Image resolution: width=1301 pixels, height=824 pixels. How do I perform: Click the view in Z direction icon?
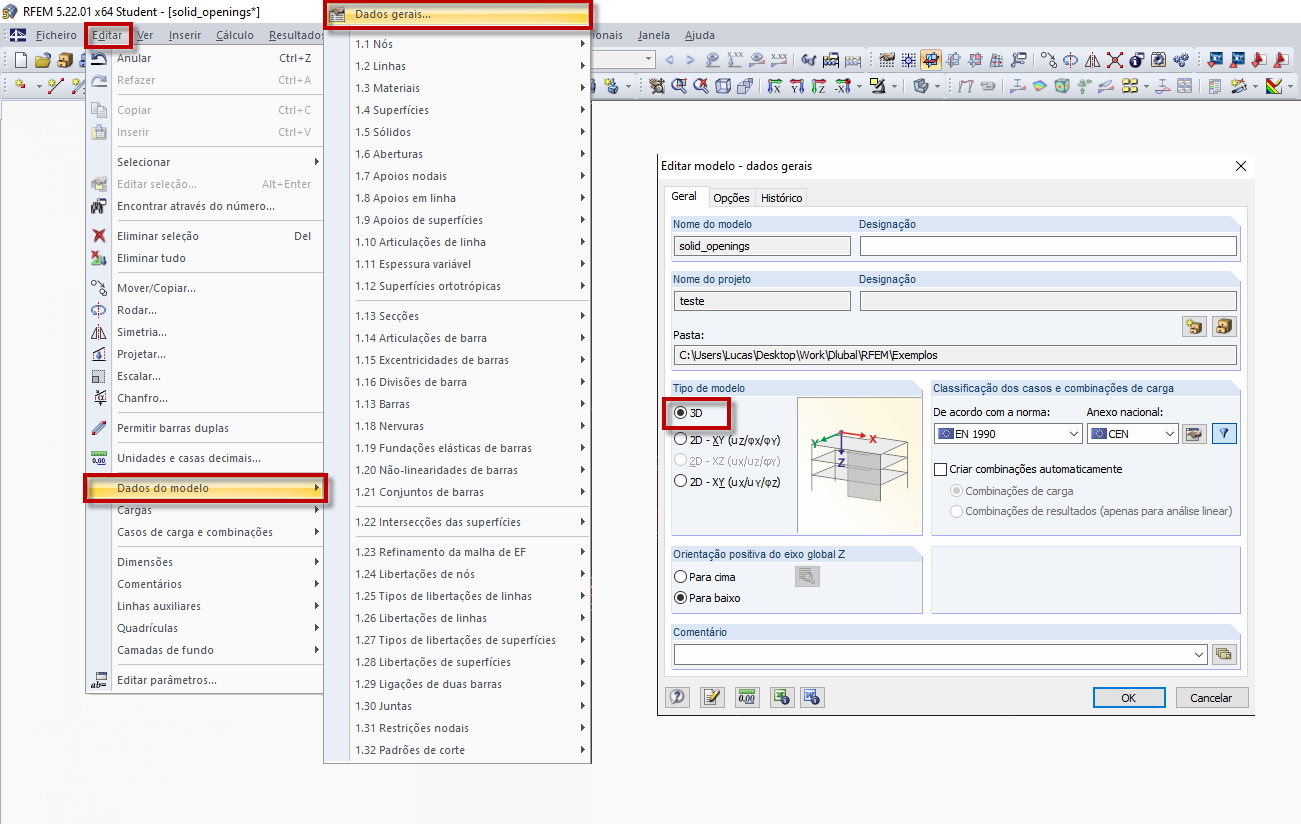(820, 86)
